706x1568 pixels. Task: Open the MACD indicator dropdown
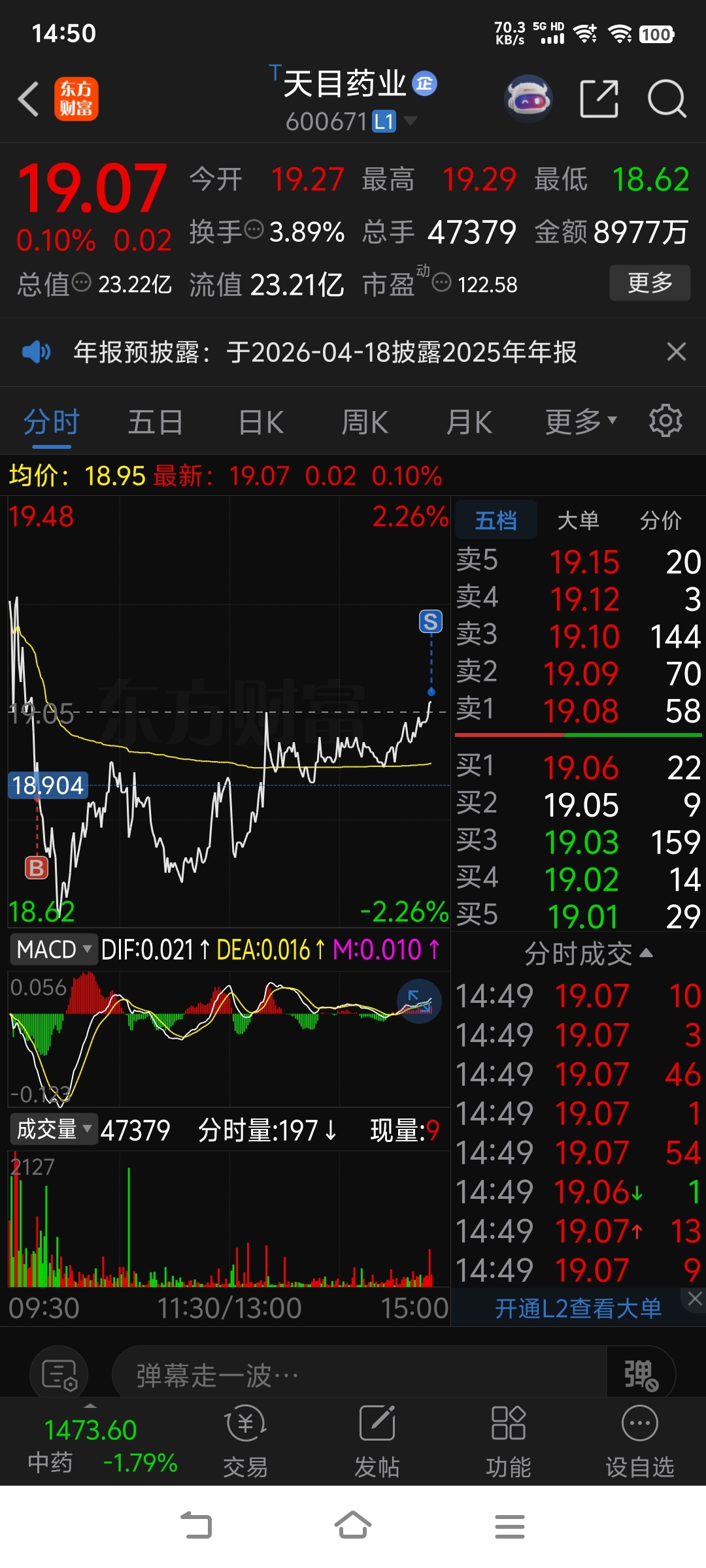[x=54, y=949]
